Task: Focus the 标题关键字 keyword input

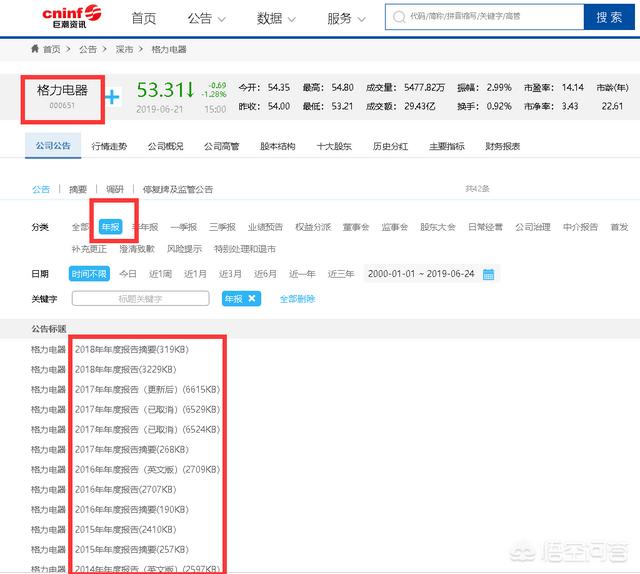Action: [x=140, y=298]
